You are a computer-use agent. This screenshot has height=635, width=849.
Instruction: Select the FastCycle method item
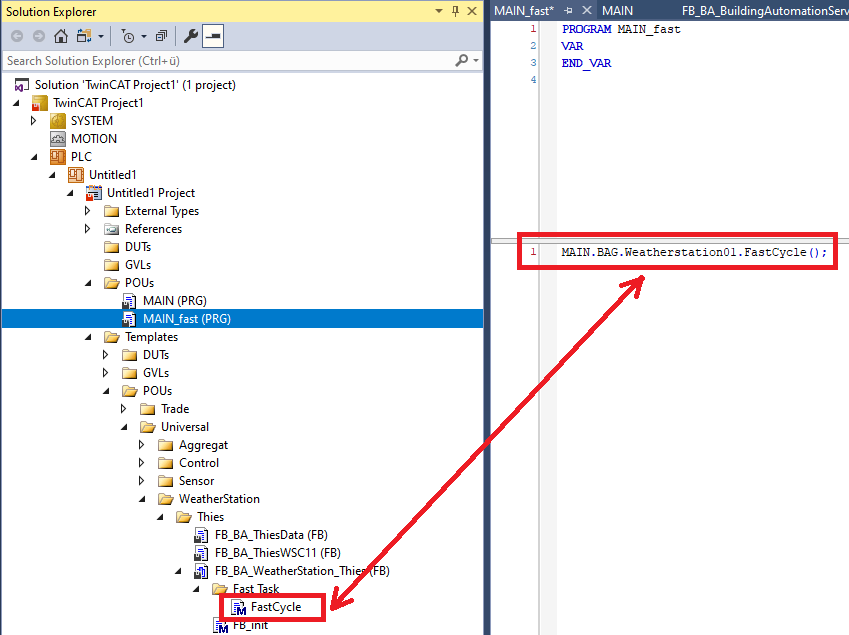[x=275, y=607]
